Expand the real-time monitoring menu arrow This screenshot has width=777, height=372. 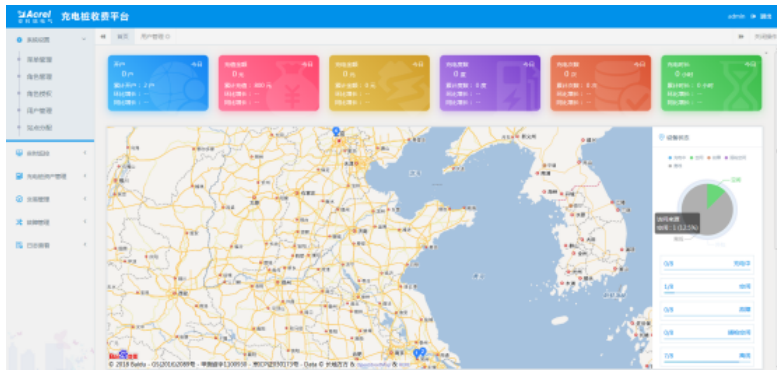click(x=85, y=154)
